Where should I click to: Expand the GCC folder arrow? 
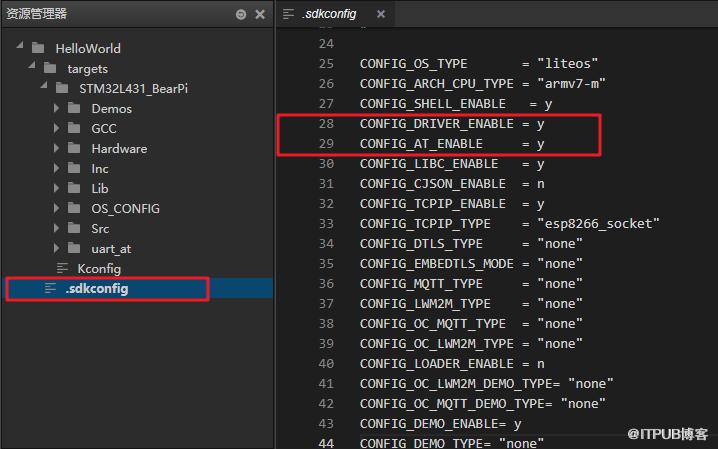(56, 128)
